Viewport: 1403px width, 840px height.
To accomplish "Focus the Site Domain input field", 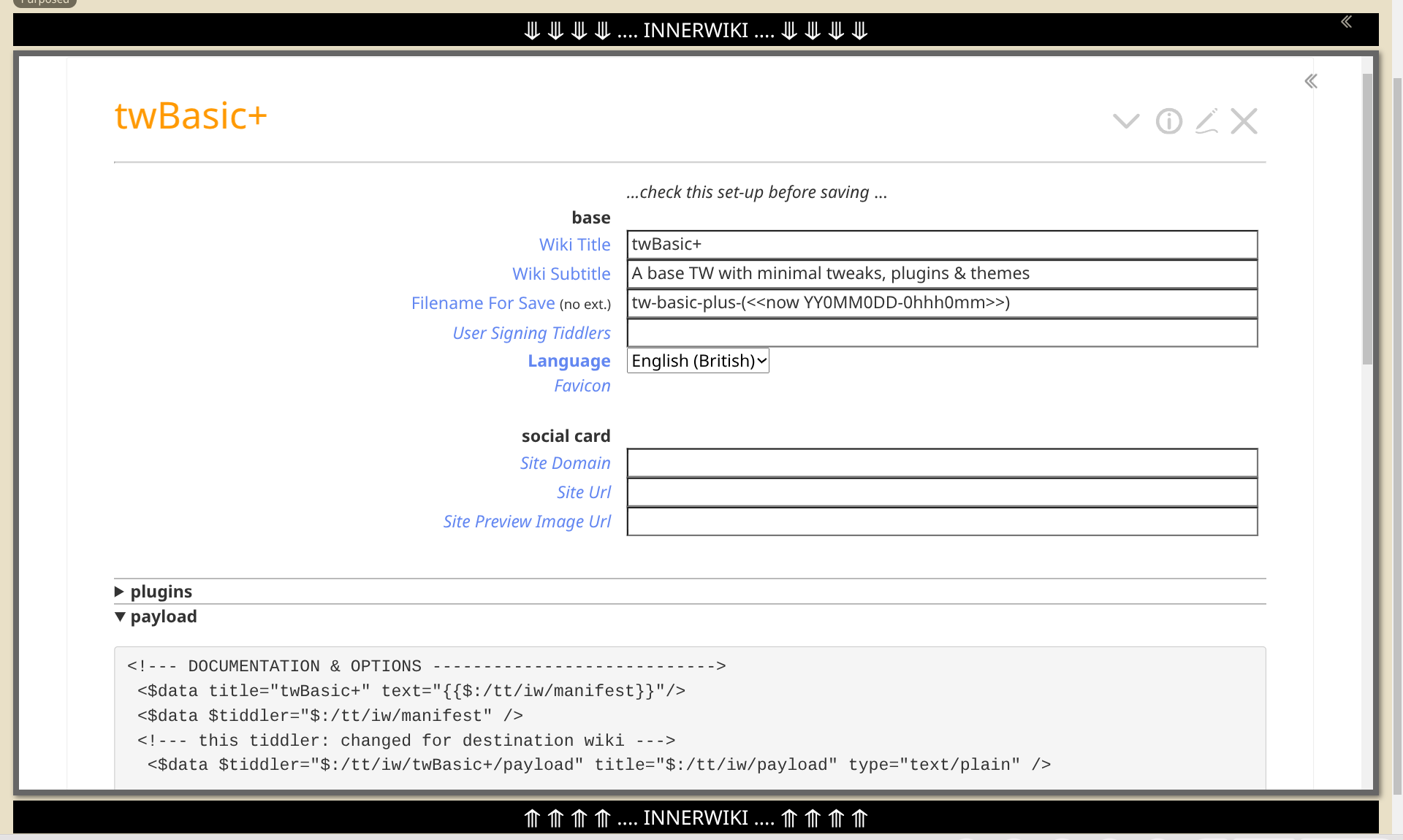I will [942, 463].
